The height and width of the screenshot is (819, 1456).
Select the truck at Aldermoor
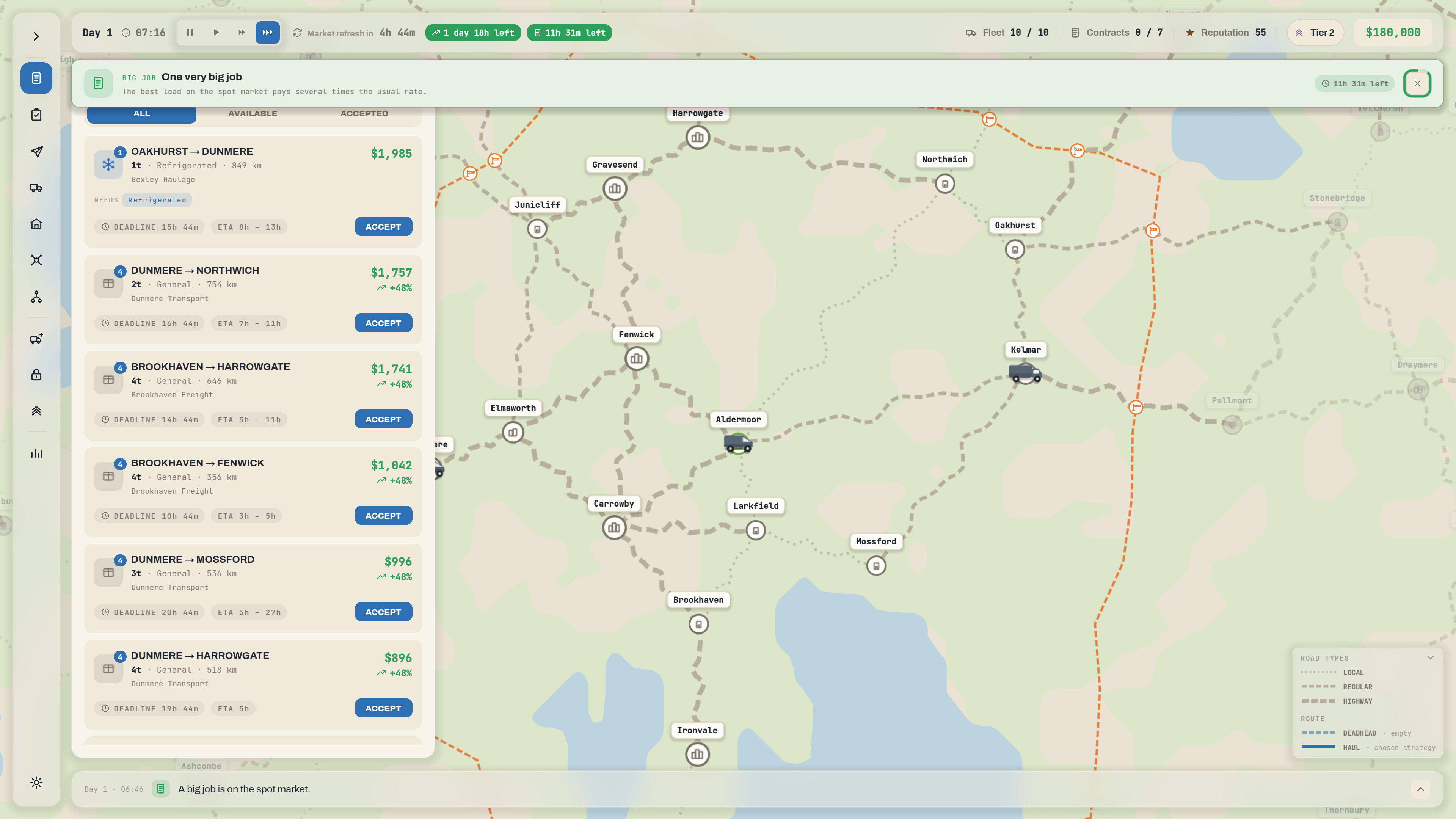point(738,443)
